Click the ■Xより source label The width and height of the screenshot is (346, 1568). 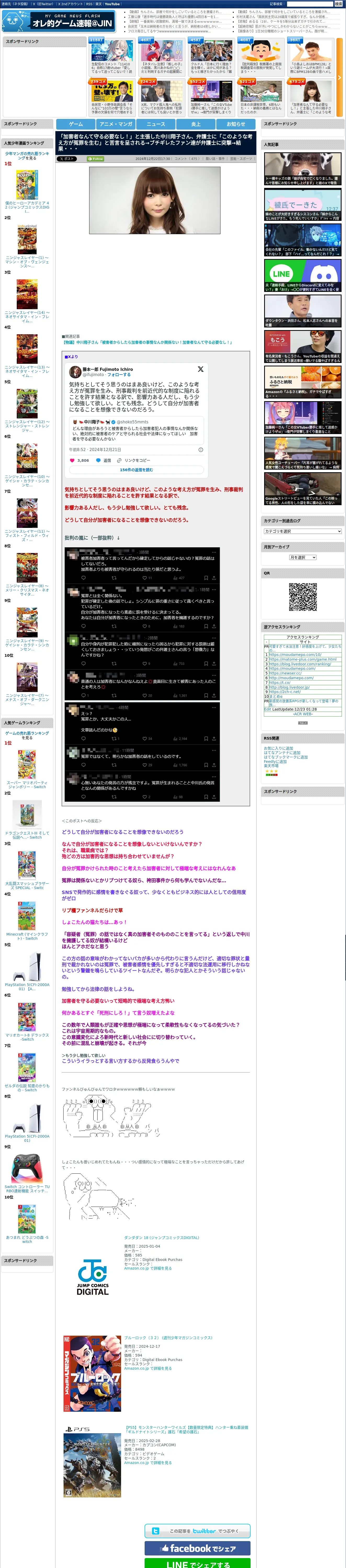tap(72, 357)
